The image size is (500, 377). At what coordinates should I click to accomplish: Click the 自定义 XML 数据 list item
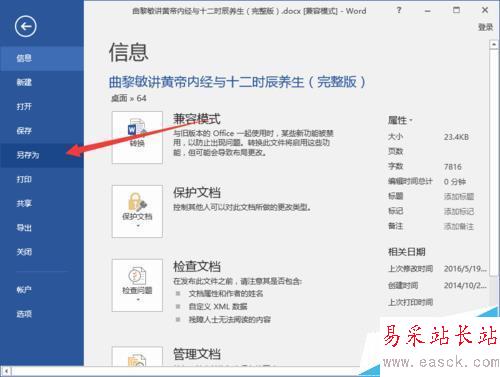coord(218,307)
